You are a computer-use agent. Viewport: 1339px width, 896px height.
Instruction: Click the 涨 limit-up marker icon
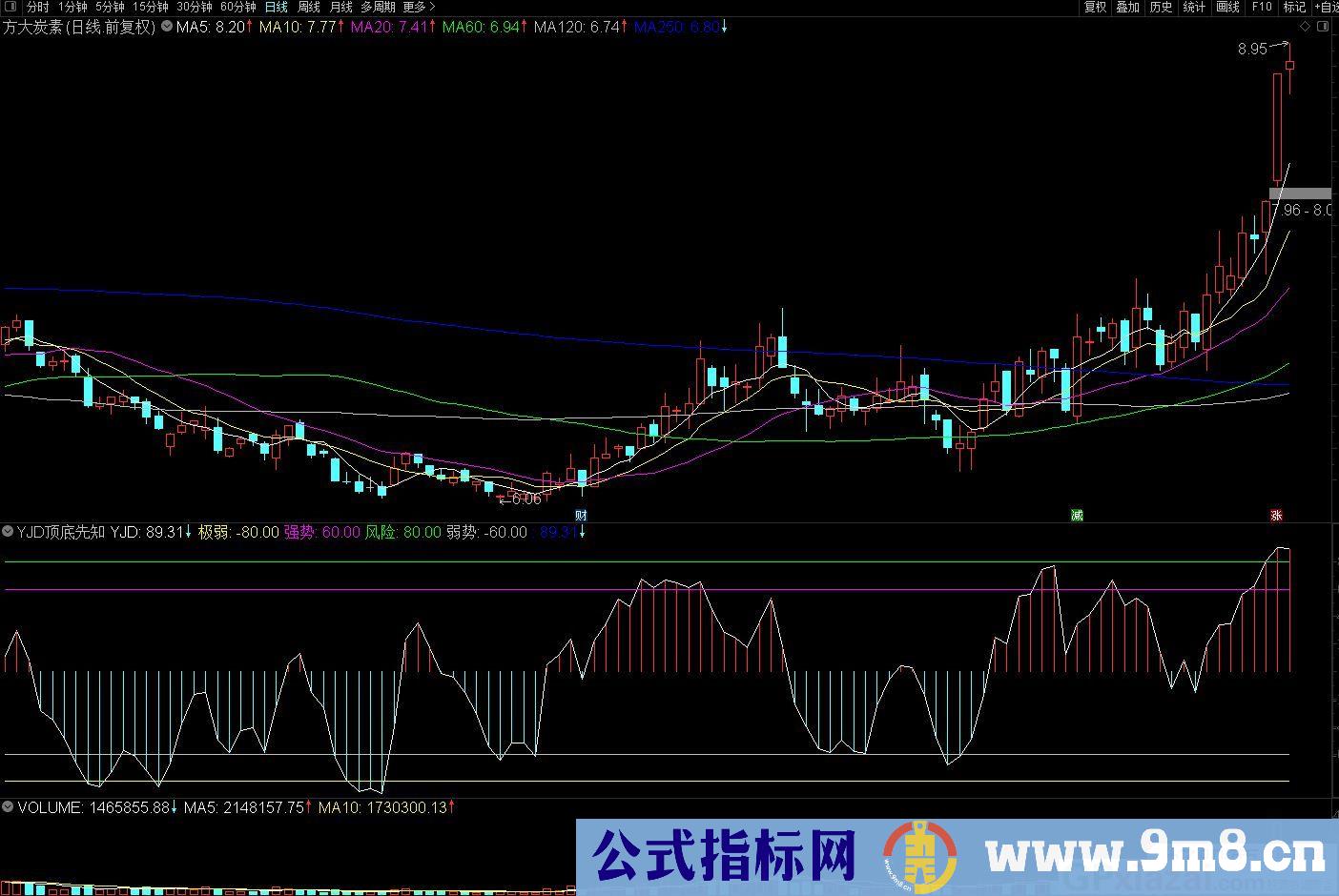(x=1276, y=516)
